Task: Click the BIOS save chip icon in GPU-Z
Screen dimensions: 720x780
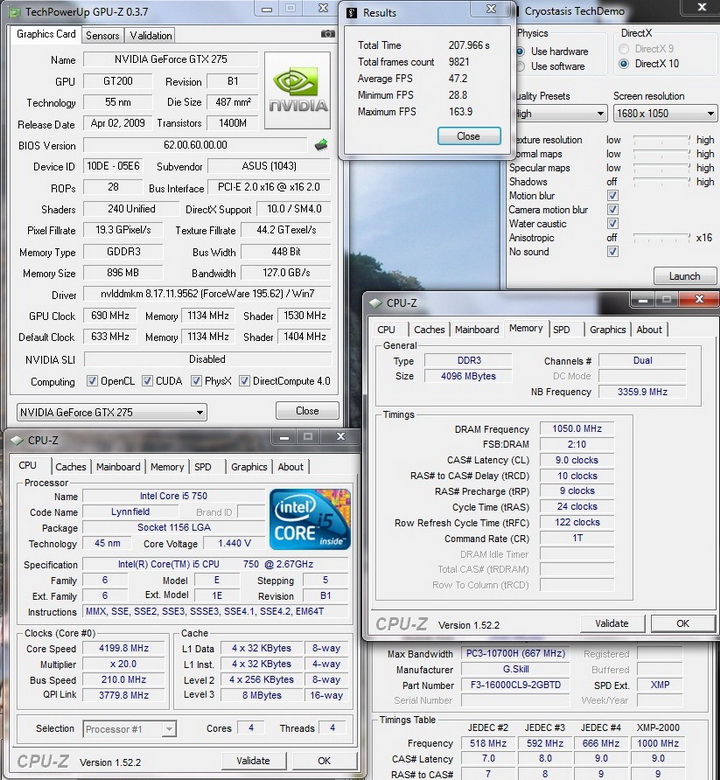Action: (x=321, y=145)
